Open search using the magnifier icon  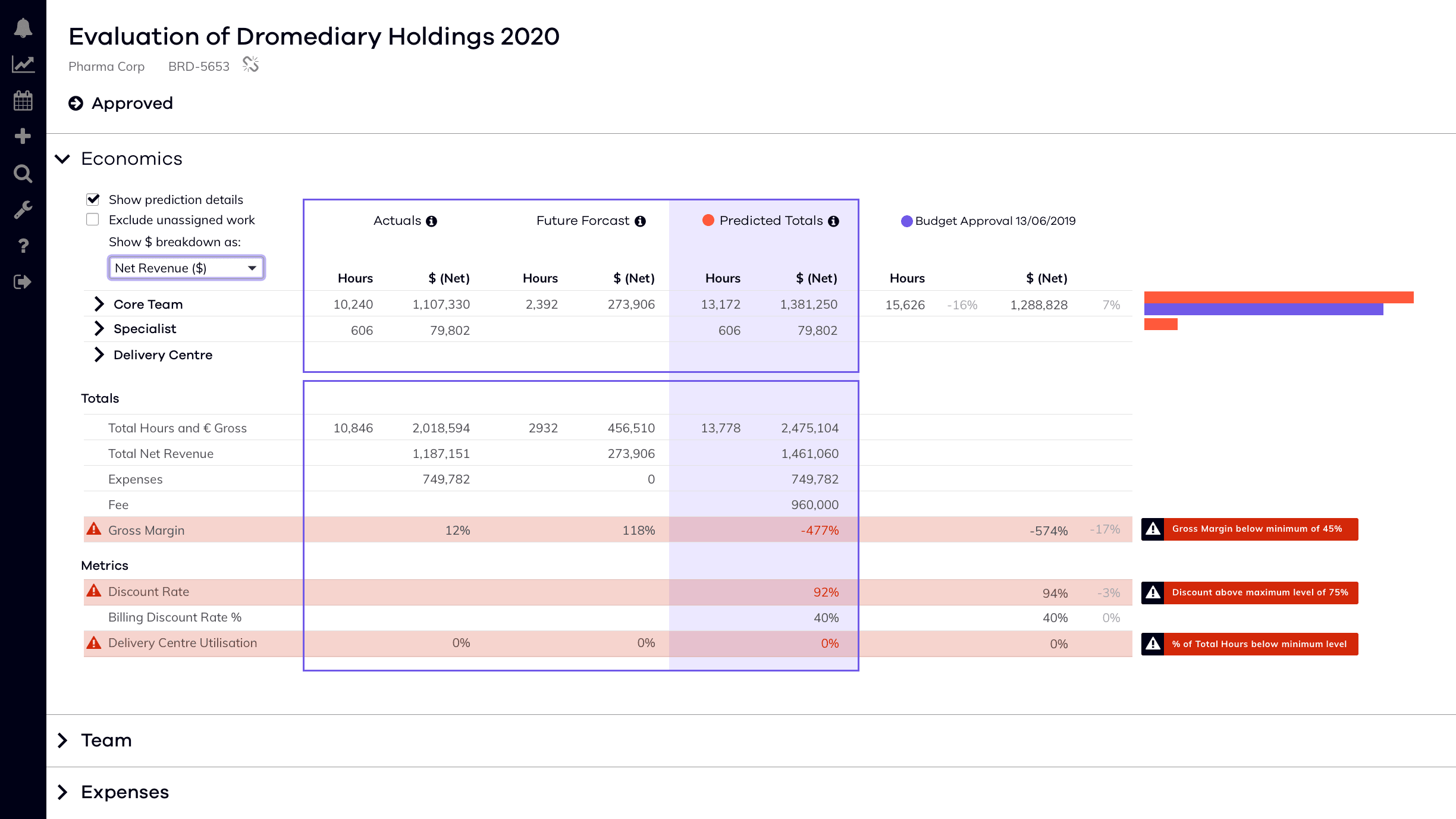point(23,173)
